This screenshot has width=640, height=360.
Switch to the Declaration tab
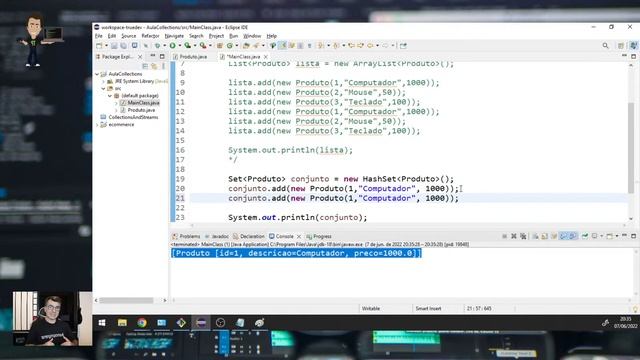[249, 236]
